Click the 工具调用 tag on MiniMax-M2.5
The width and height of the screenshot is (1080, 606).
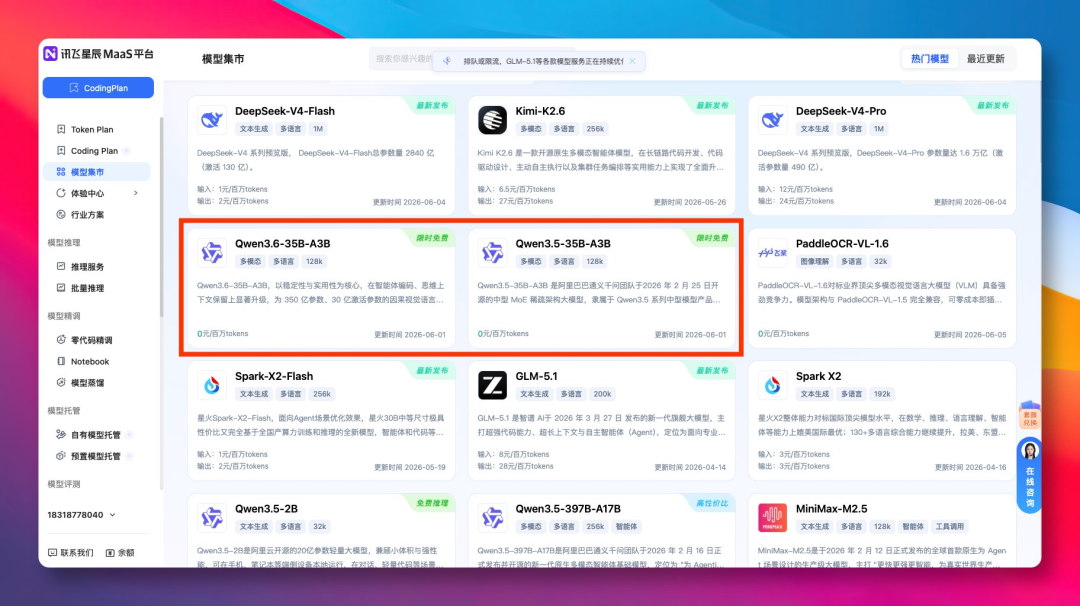point(950,527)
